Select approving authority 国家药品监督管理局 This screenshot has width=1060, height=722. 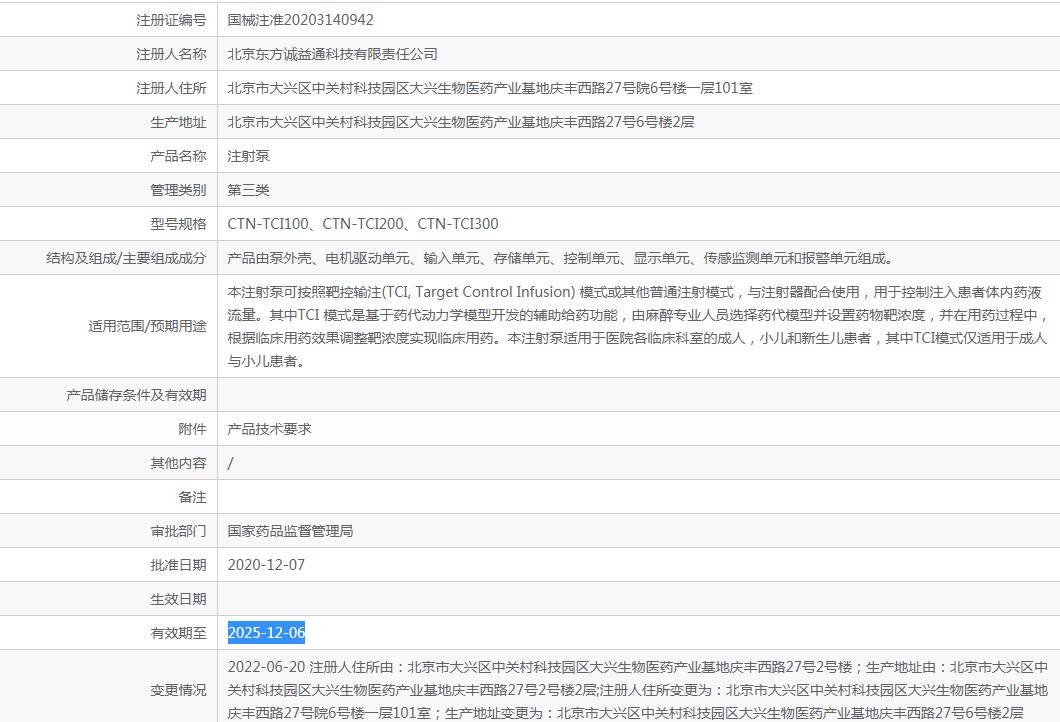pyautogui.click(x=290, y=531)
